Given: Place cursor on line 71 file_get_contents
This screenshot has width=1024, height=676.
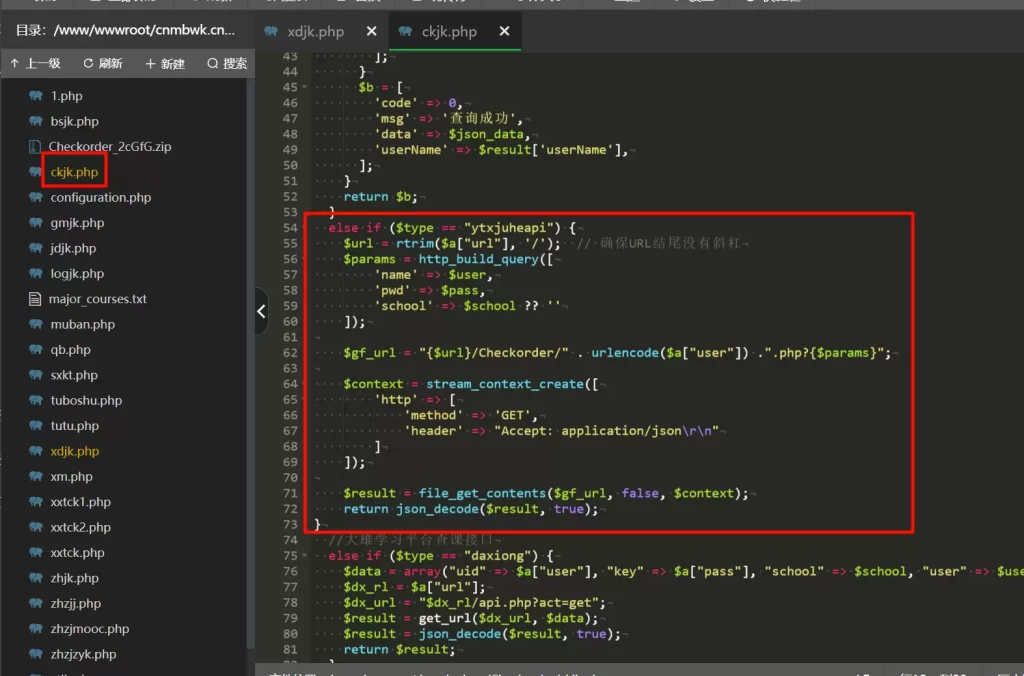Looking at the screenshot, I should tap(482, 493).
